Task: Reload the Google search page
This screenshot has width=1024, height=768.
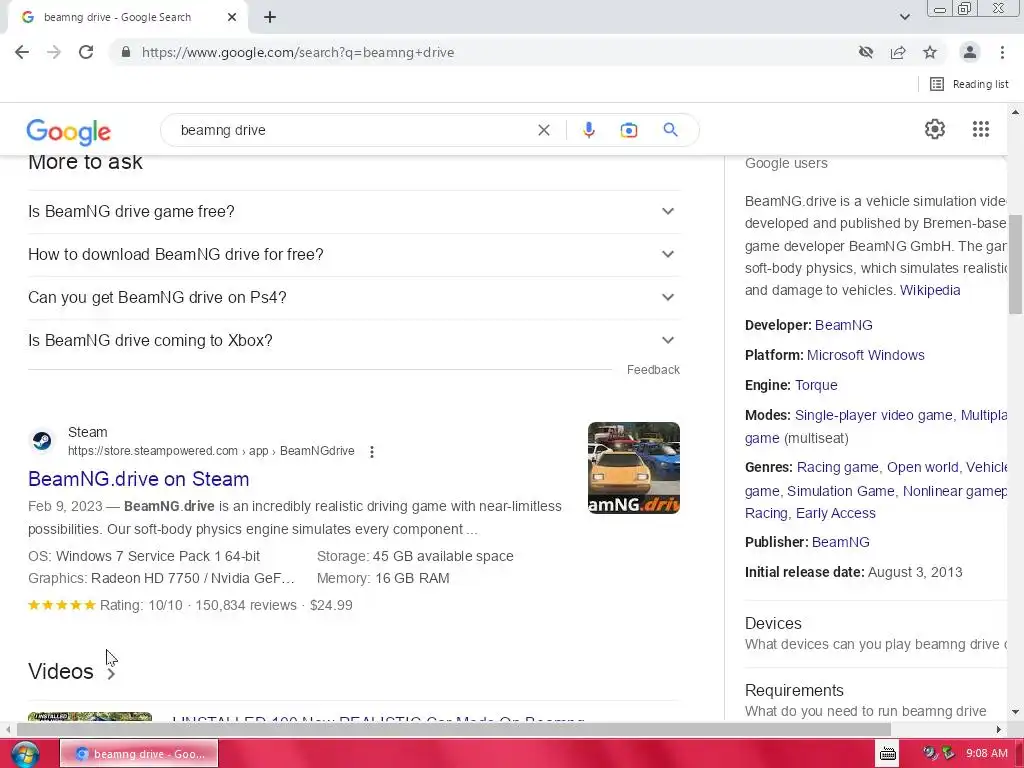Action: pyautogui.click(x=86, y=52)
